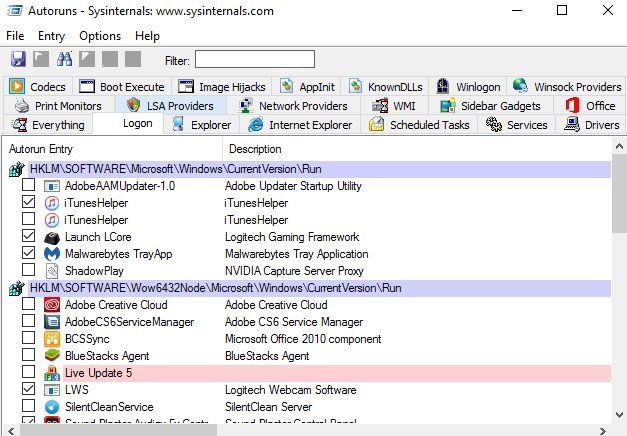627x436 pixels.
Task: Open the Everything tab
Action: [48, 125]
